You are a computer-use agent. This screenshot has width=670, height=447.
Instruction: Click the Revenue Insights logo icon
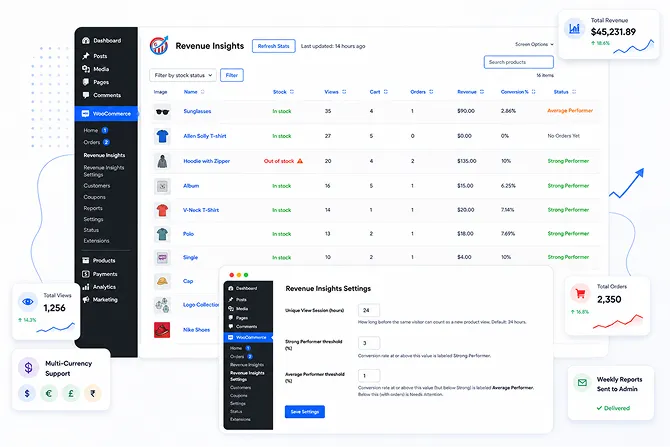(159, 45)
